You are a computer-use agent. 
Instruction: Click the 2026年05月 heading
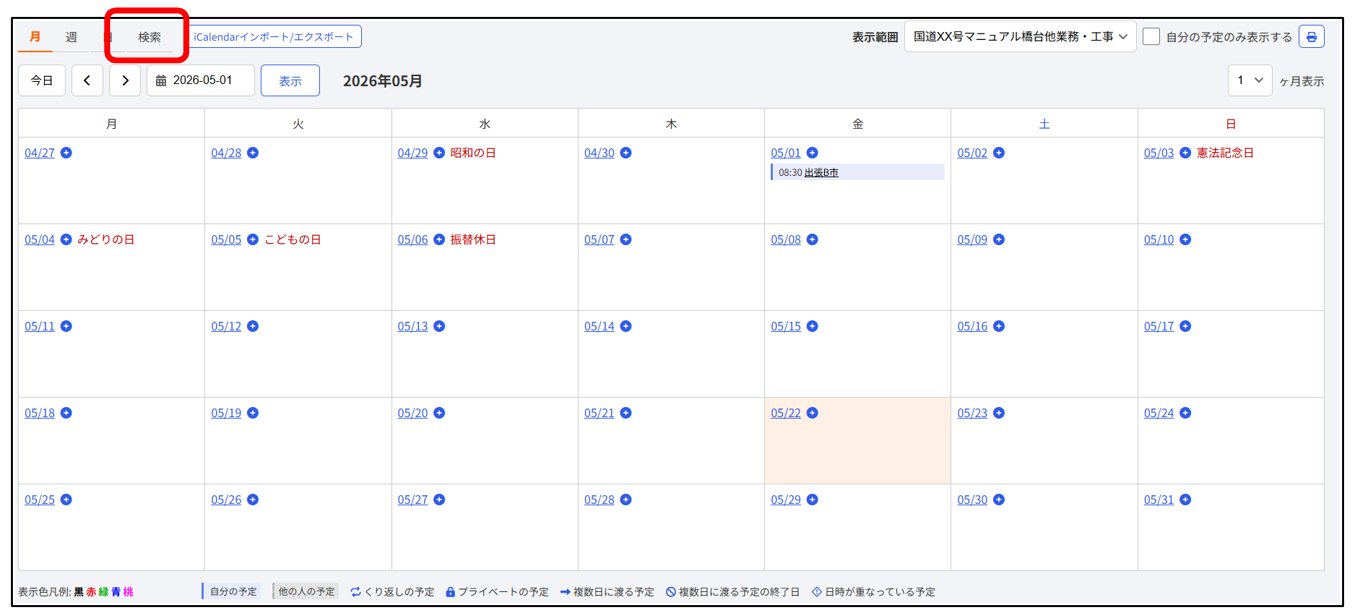383,81
